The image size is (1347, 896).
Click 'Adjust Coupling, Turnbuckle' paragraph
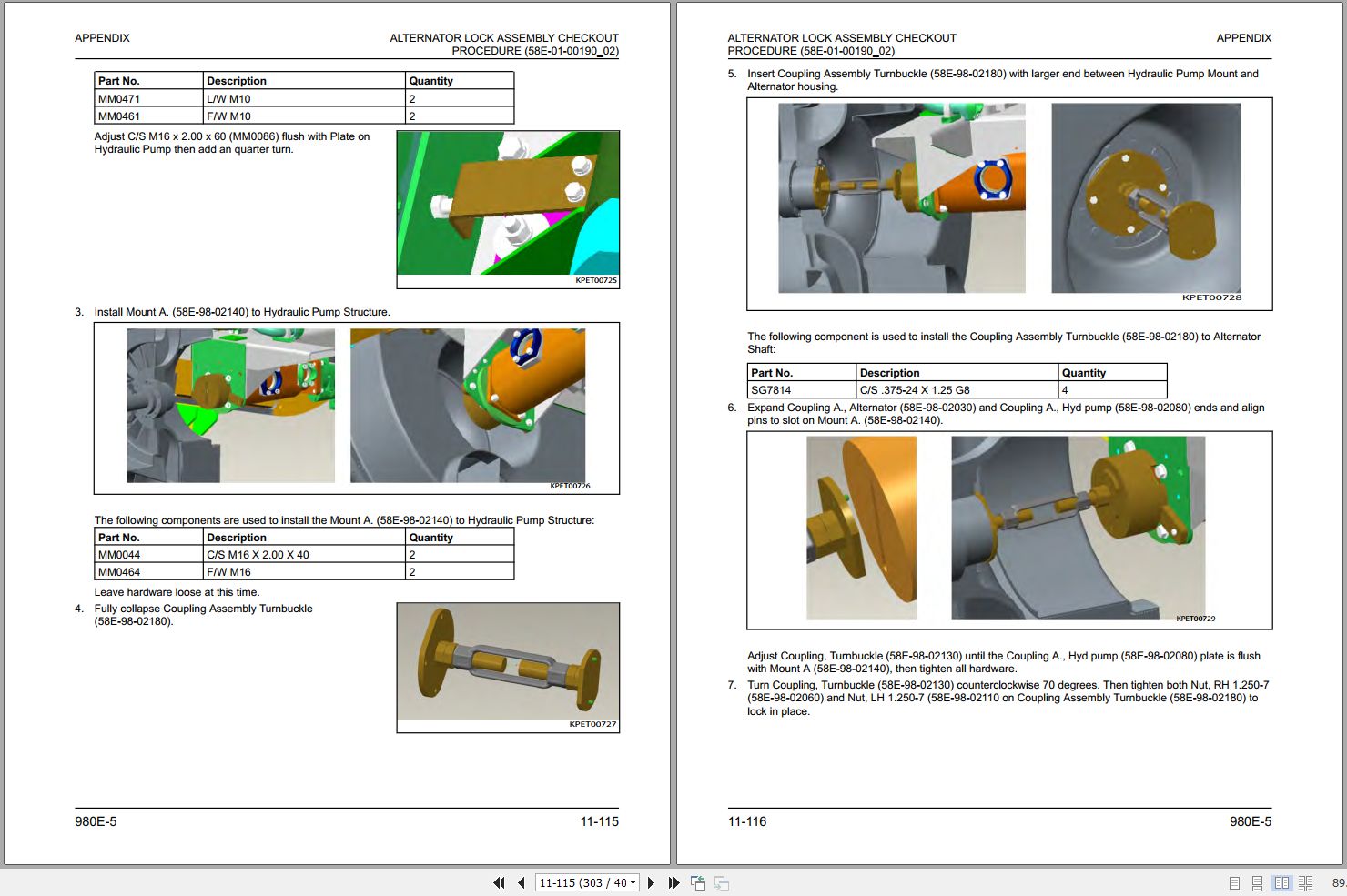(1004, 662)
